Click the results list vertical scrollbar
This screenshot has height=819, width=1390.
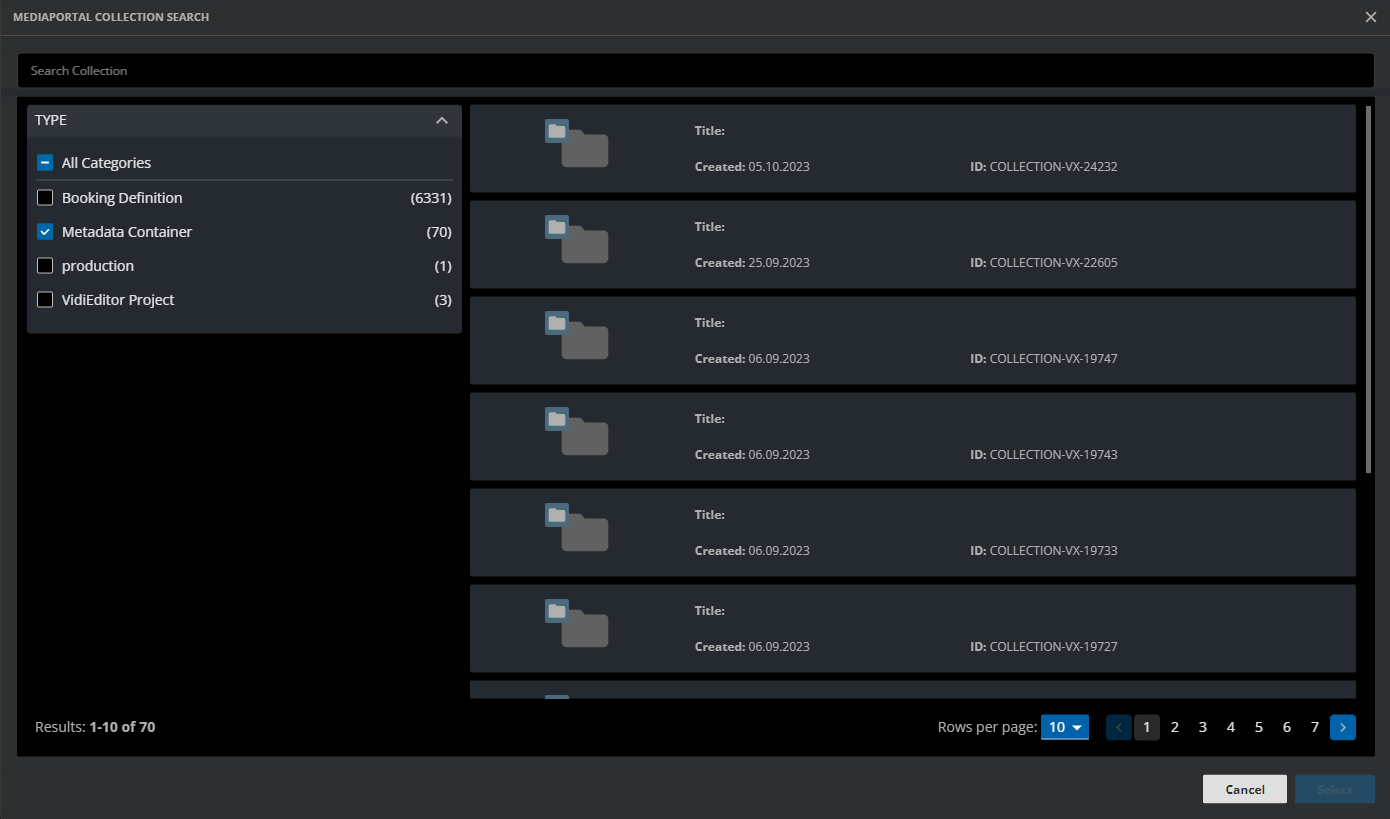pyautogui.click(x=1368, y=290)
